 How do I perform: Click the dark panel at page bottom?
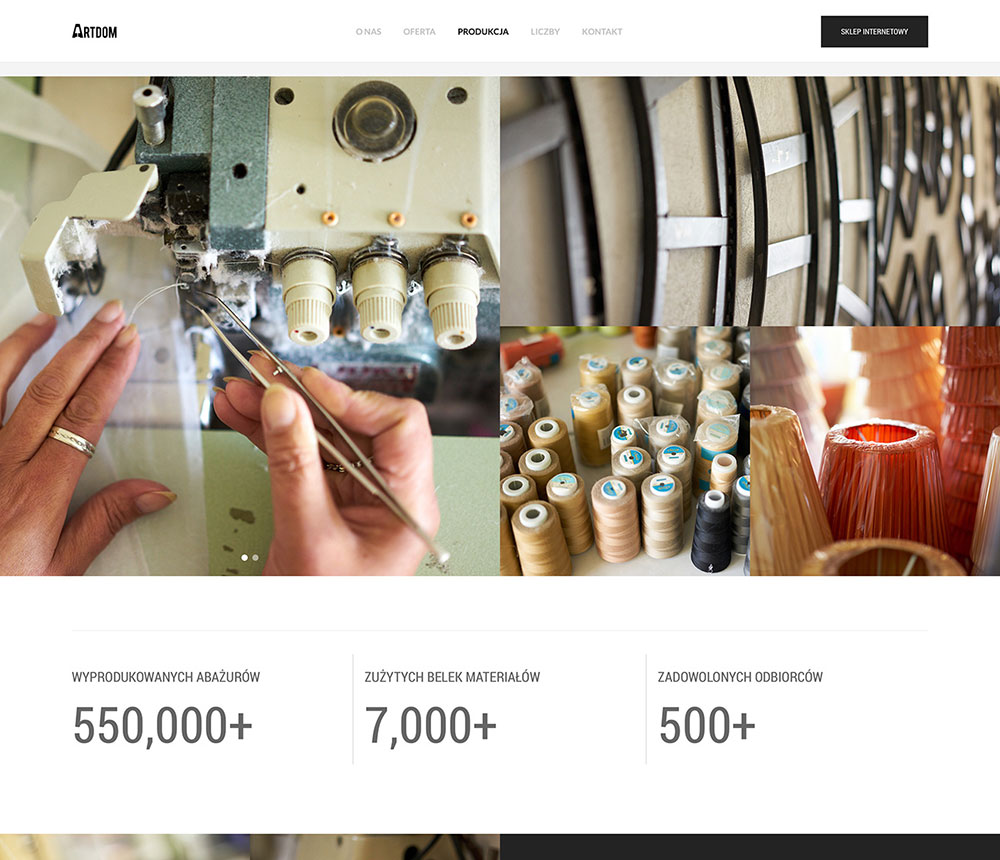(x=750, y=847)
